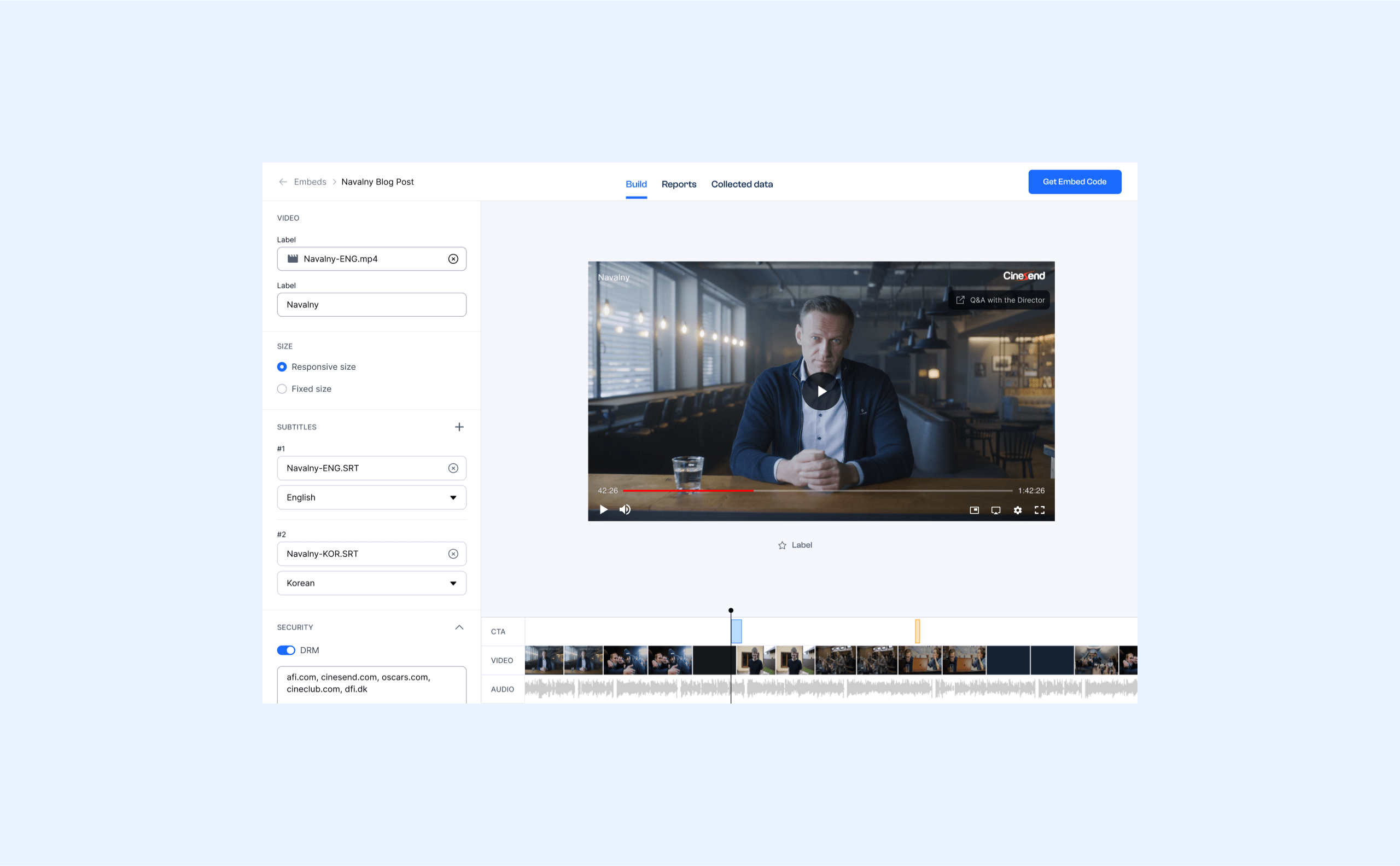Enter fullscreen with the expand icon
1400x866 pixels.
pos(1039,510)
